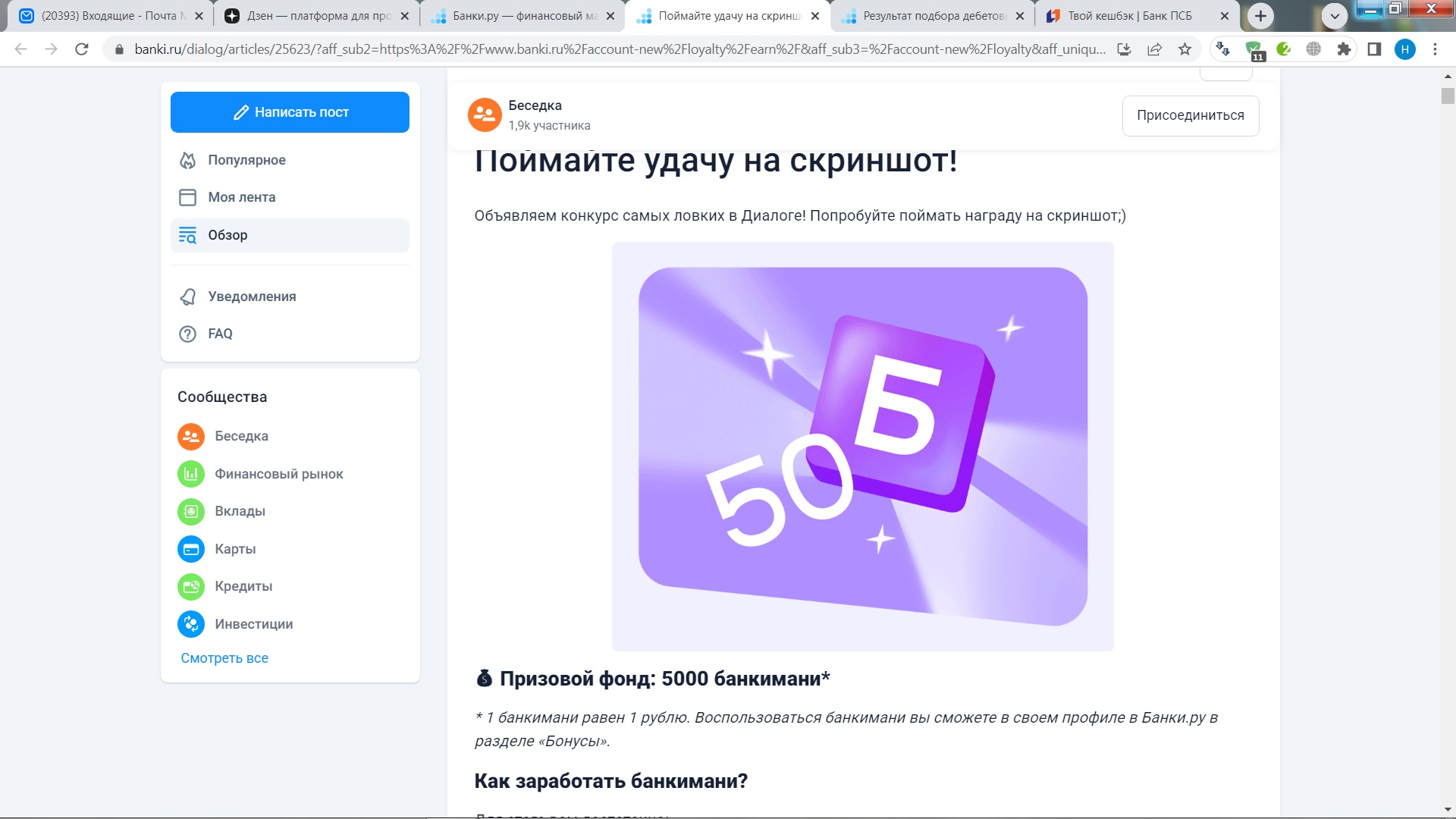Click the share page icon
This screenshot has width=1456, height=819.
[1155, 49]
